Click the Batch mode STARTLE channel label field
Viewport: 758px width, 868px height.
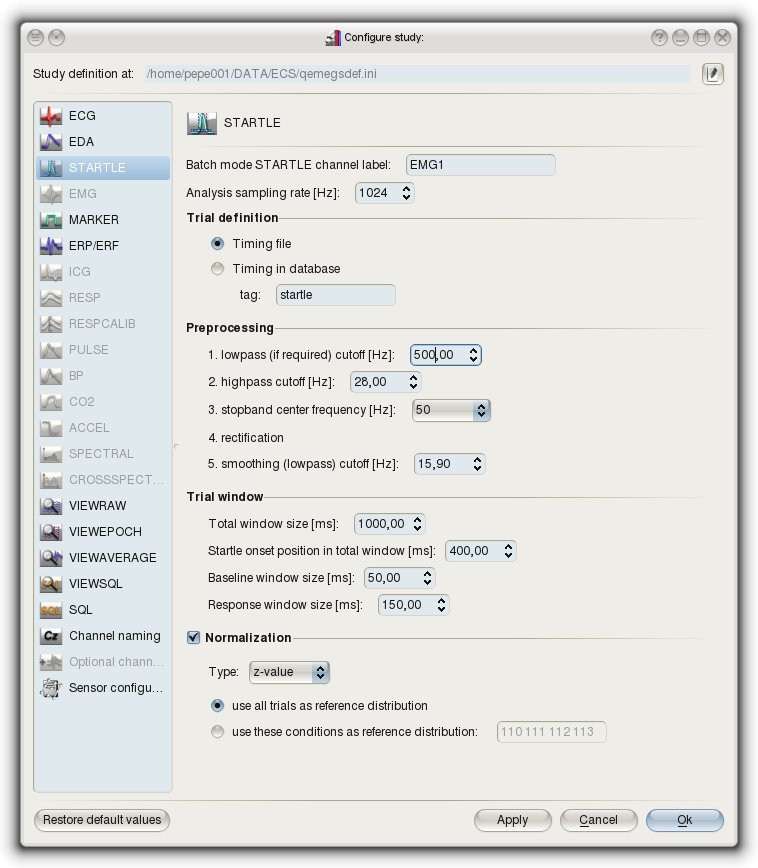(480, 164)
